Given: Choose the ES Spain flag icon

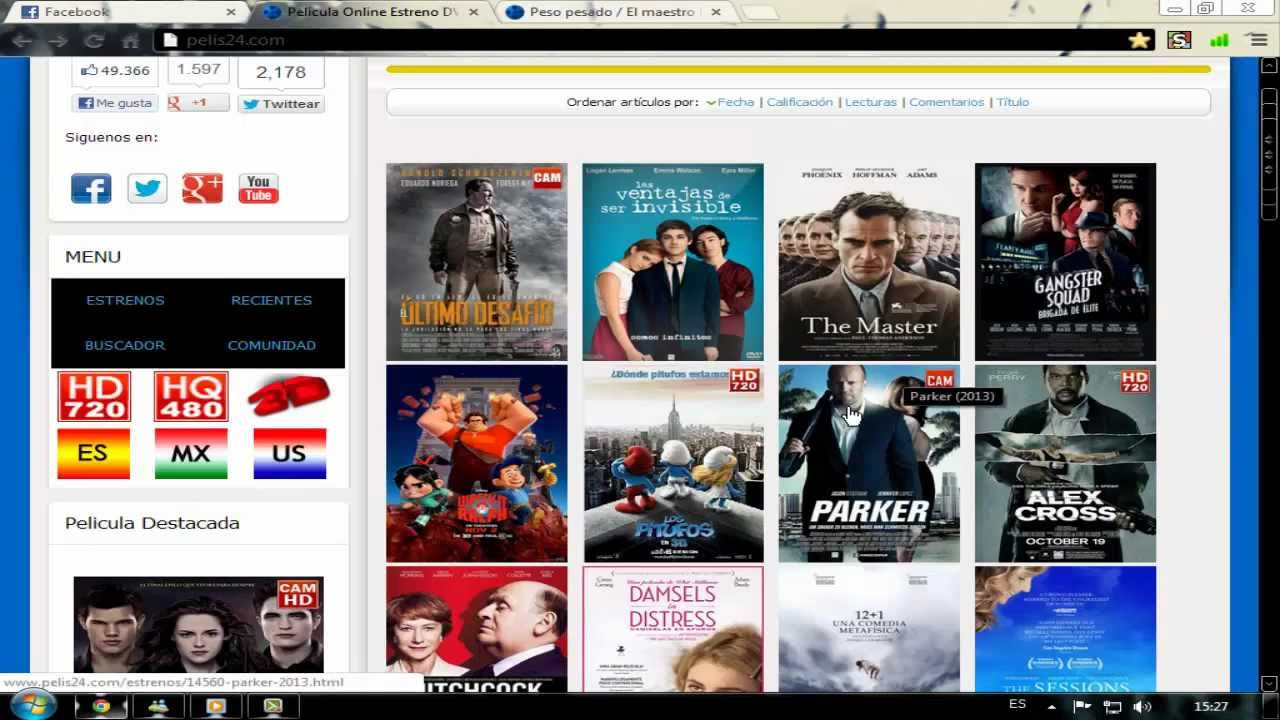Looking at the screenshot, I should 93,454.
